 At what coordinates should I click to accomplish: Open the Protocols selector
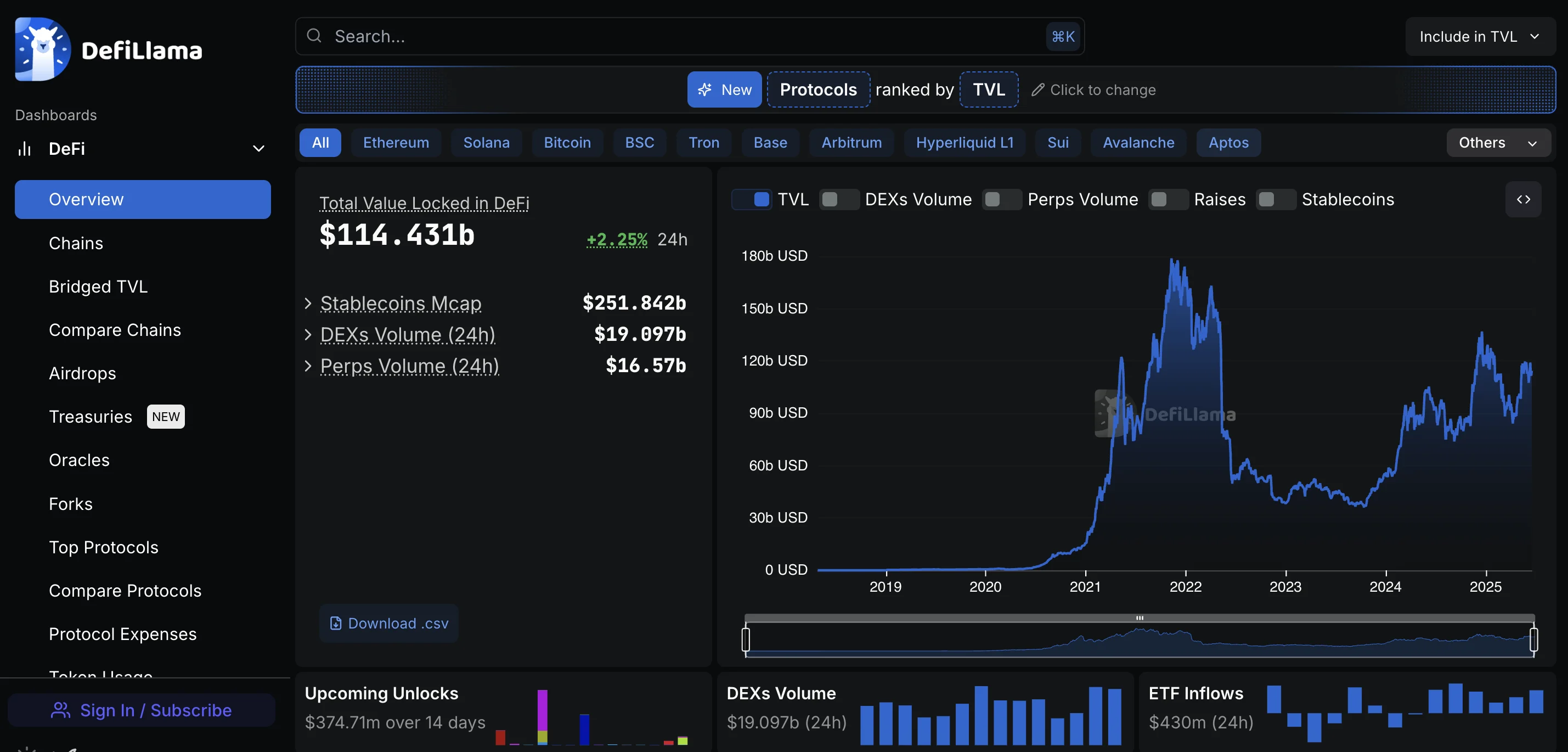(x=818, y=89)
